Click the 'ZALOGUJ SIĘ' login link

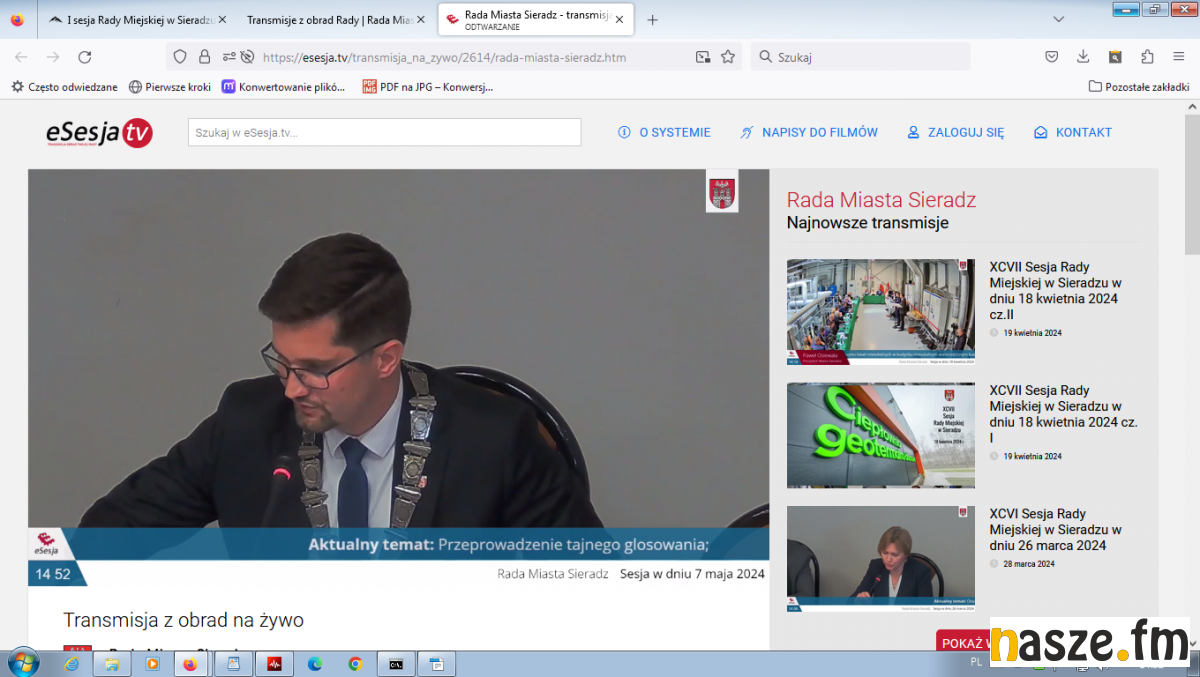pyautogui.click(x=955, y=132)
